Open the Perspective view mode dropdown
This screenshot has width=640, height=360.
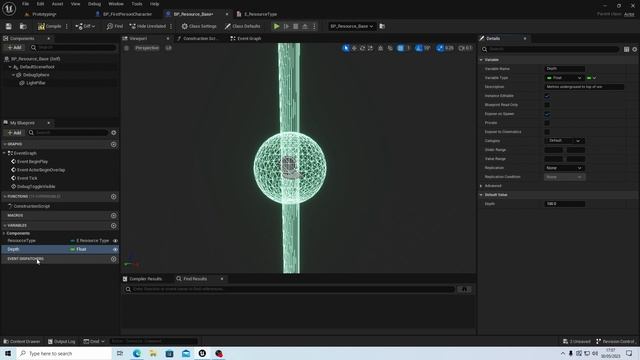[x=147, y=48]
